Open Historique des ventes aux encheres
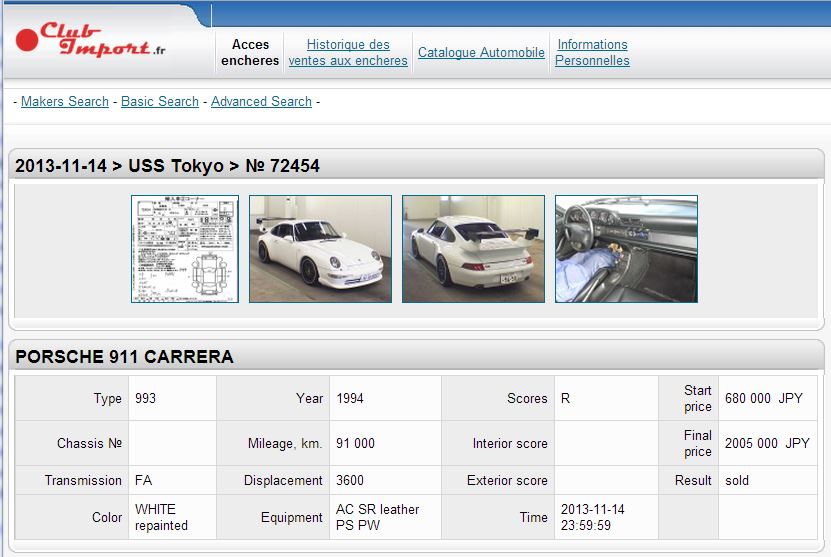Screen dimensions: 831x557 pos(348,52)
